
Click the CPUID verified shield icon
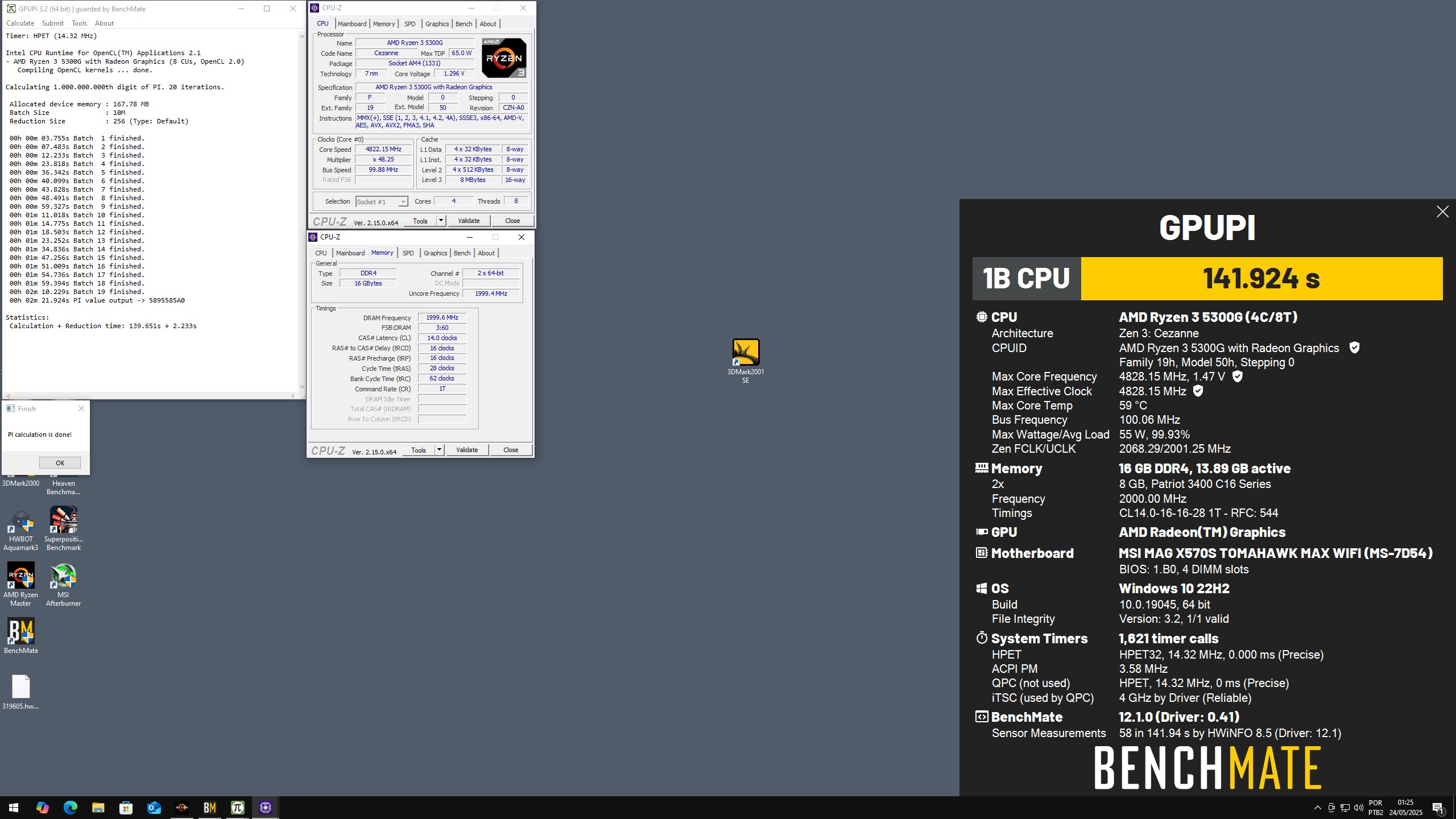1354,348
